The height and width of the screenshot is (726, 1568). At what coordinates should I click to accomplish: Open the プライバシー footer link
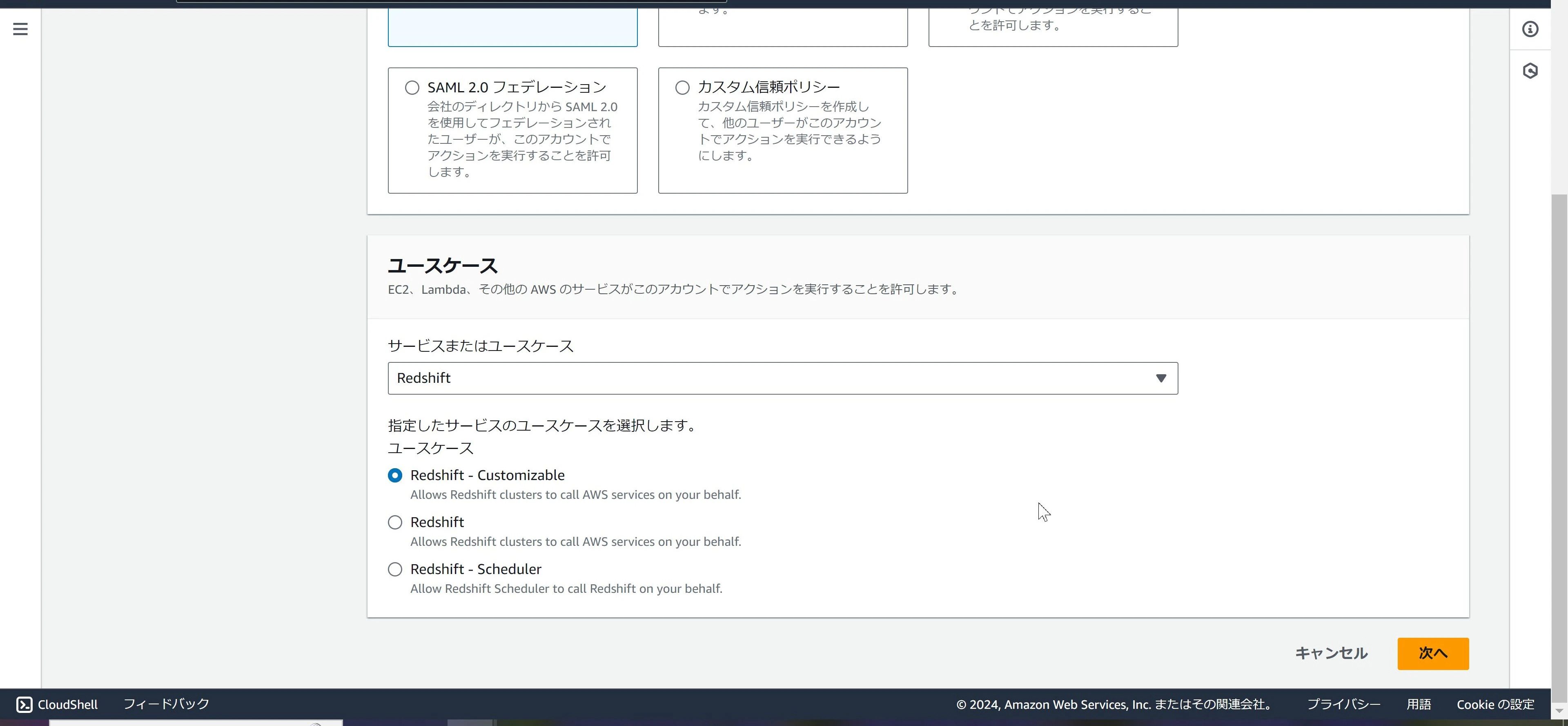[x=1343, y=704]
